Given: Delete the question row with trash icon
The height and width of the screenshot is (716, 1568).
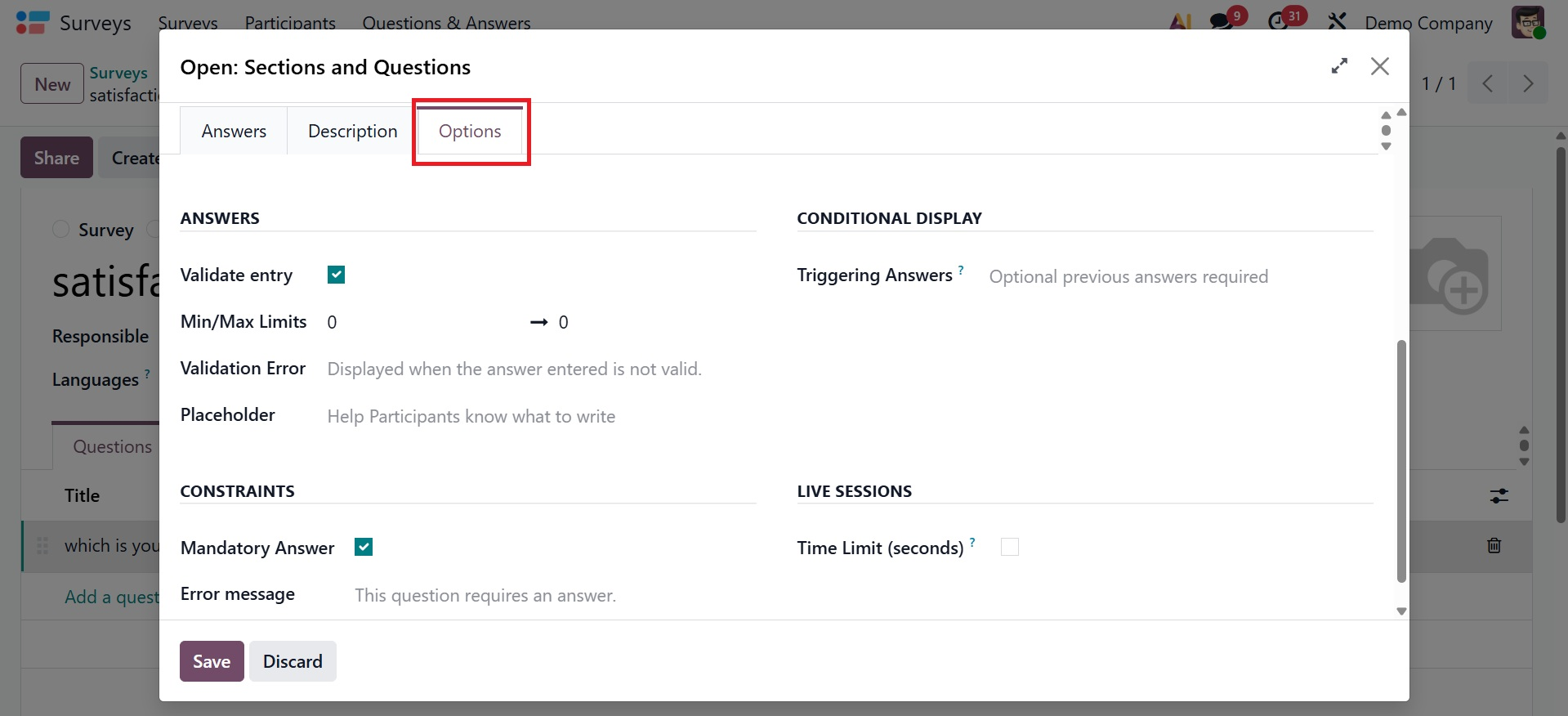Looking at the screenshot, I should click(1494, 546).
